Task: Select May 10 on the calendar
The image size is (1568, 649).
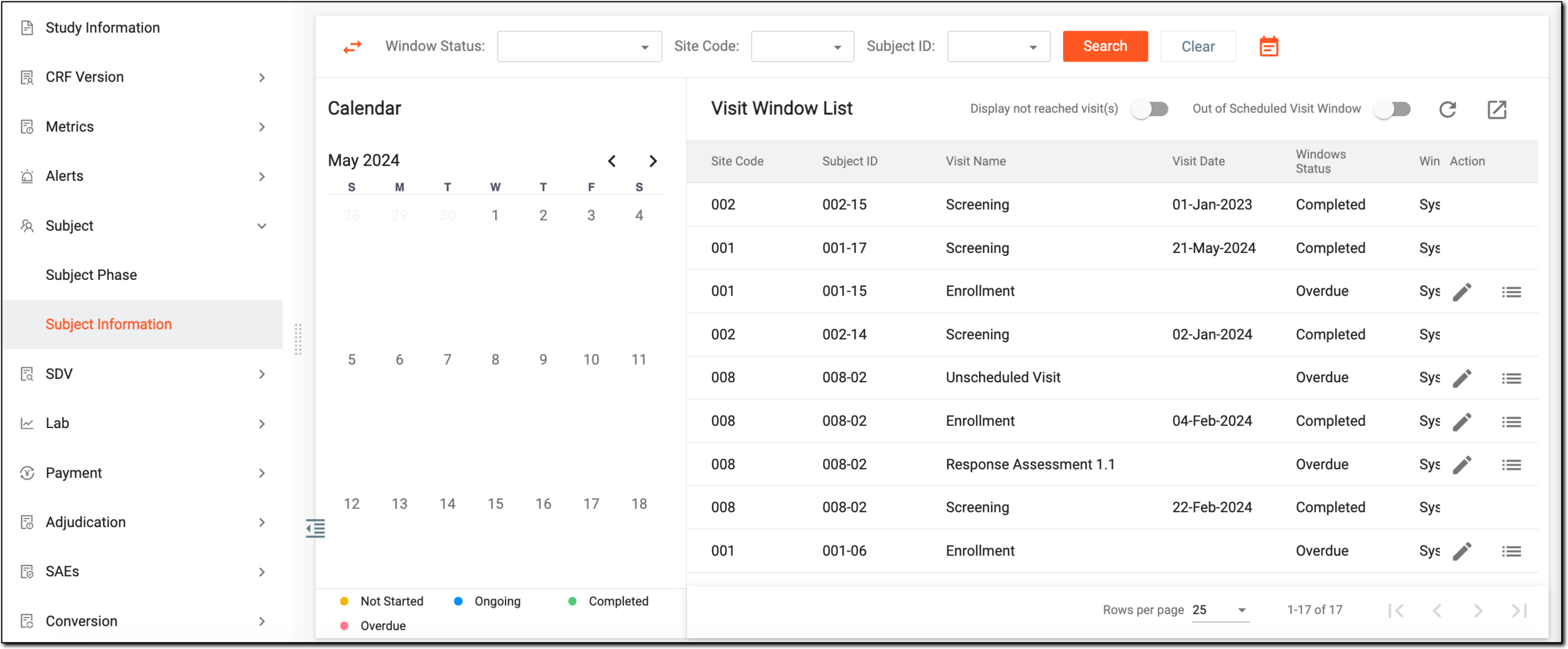Action: click(x=591, y=360)
